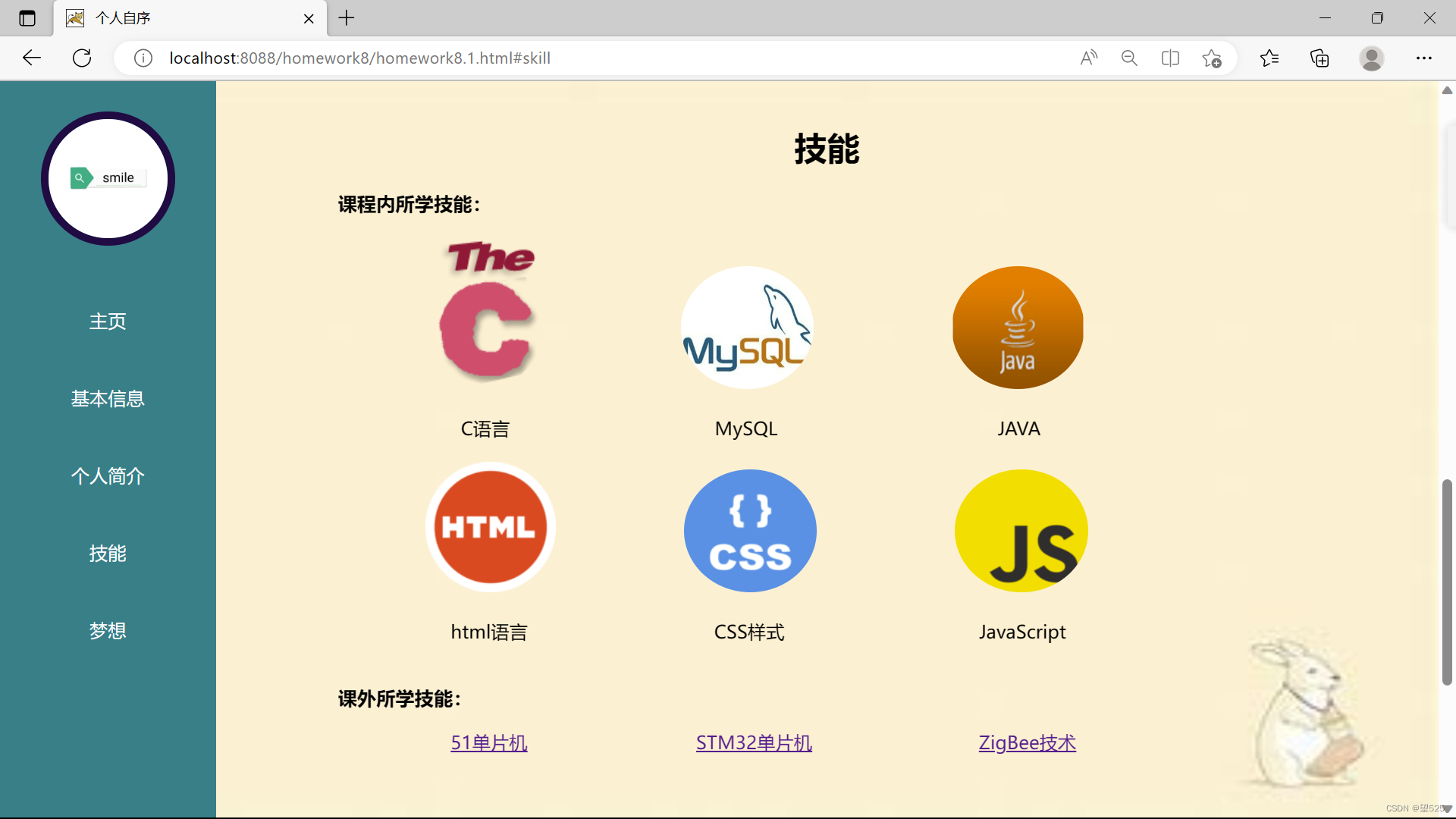The image size is (1456, 819).
Task: Click the browser back arrow
Action: [x=32, y=58]
